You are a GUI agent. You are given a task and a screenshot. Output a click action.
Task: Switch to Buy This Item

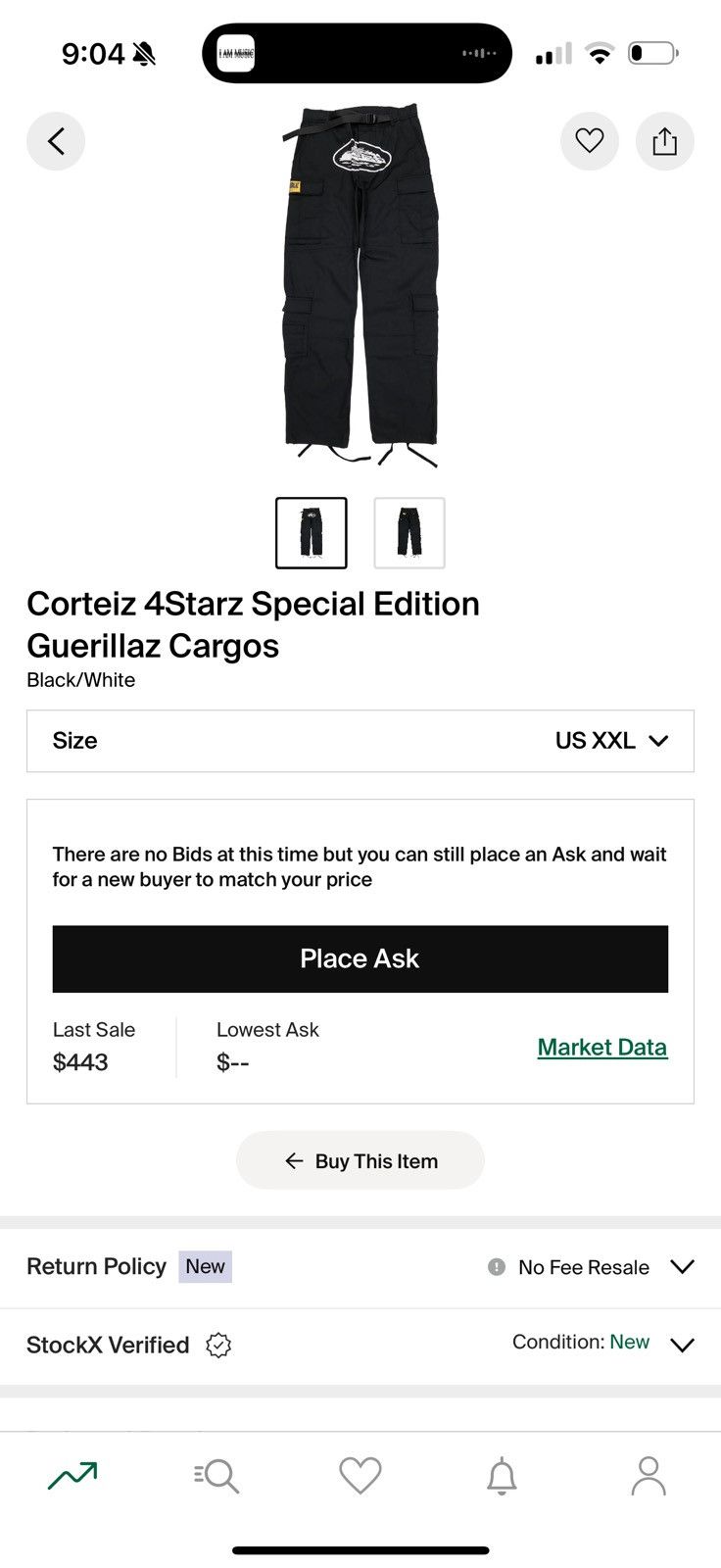tap(360, 1160)
